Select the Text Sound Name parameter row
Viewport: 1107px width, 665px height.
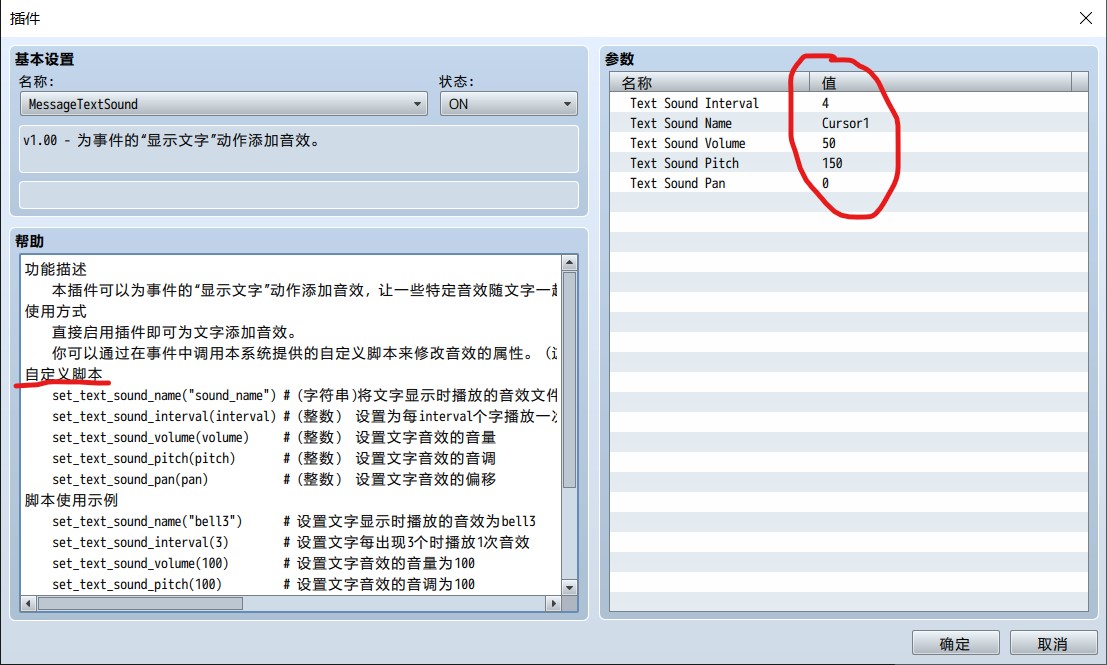849,123
